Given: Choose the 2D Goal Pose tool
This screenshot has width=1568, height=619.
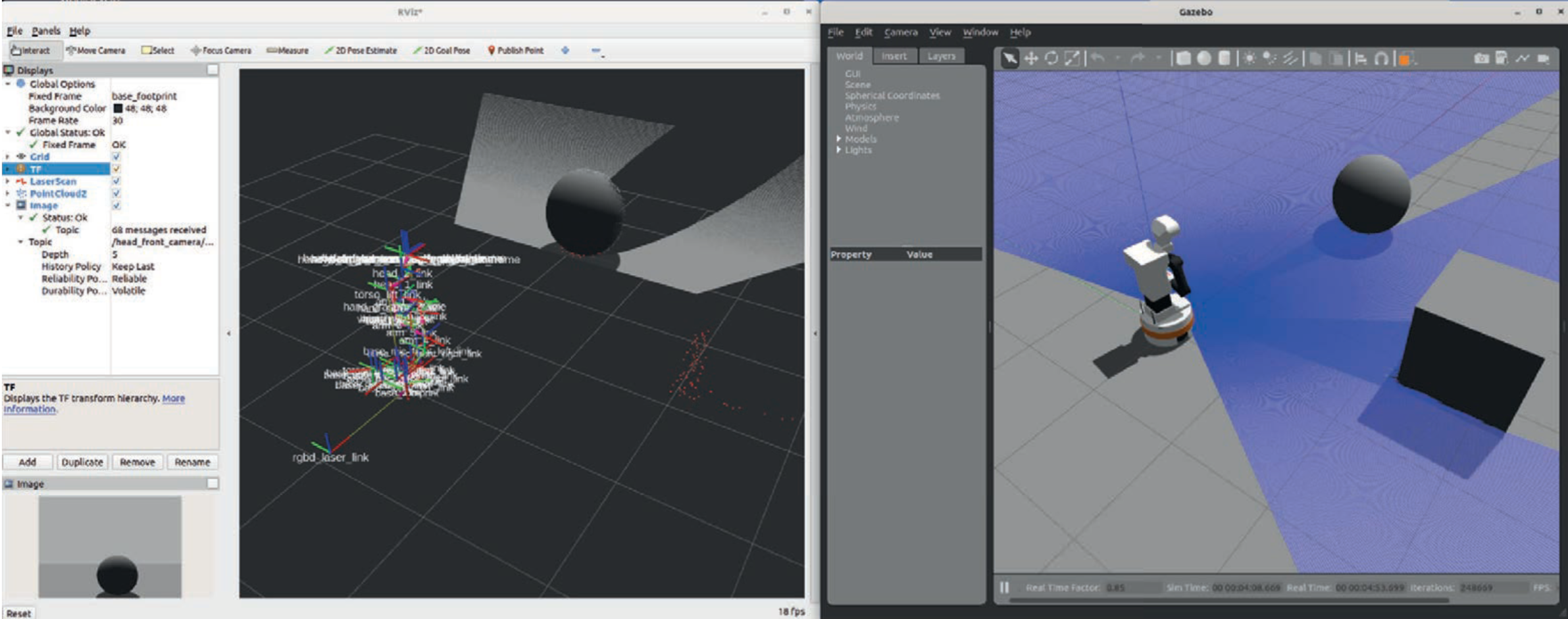Looking at the screenshot, I should click(x=441, y=51).
